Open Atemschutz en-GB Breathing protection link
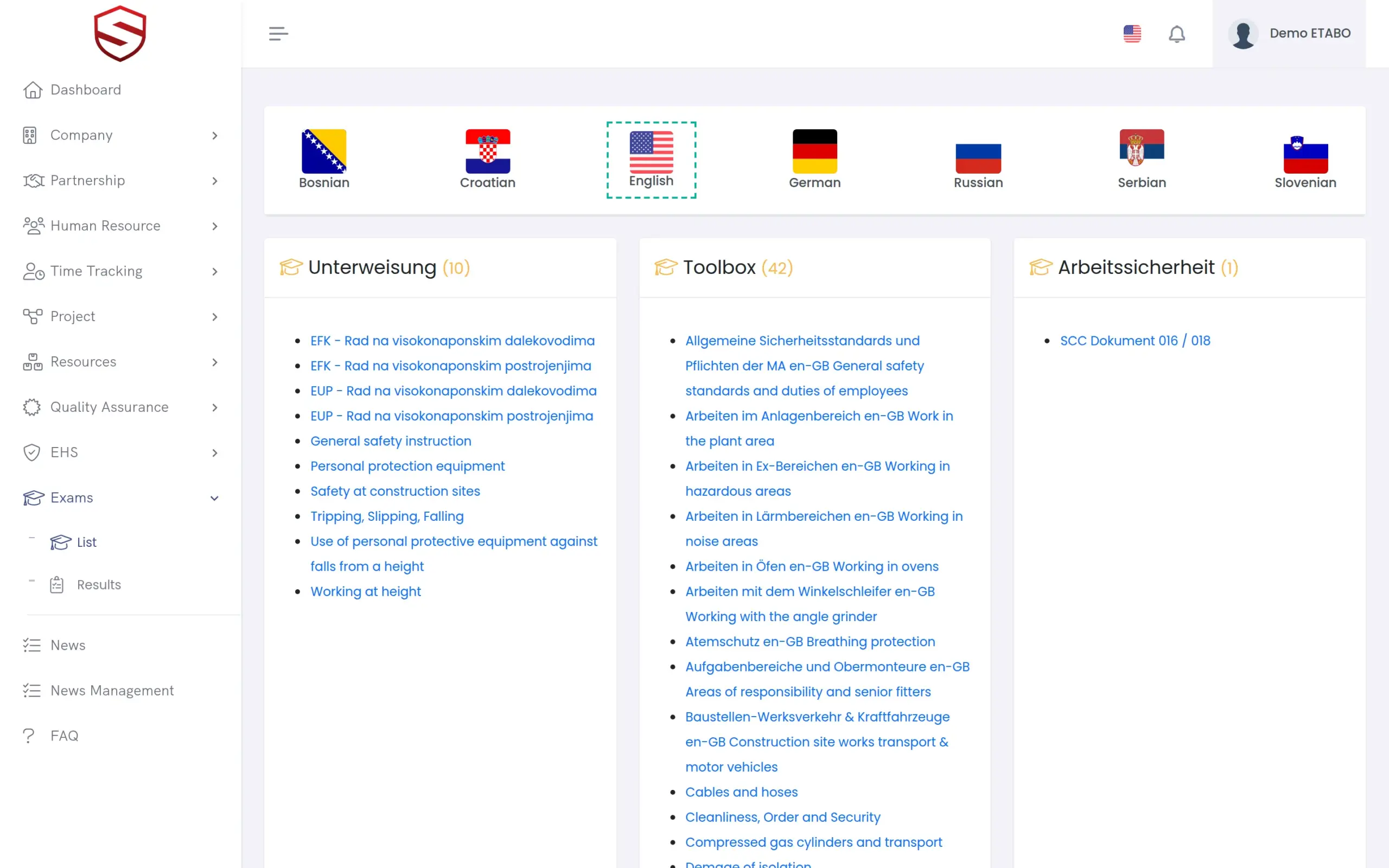Screen dimensions: 1389x868 coord(810,641)
